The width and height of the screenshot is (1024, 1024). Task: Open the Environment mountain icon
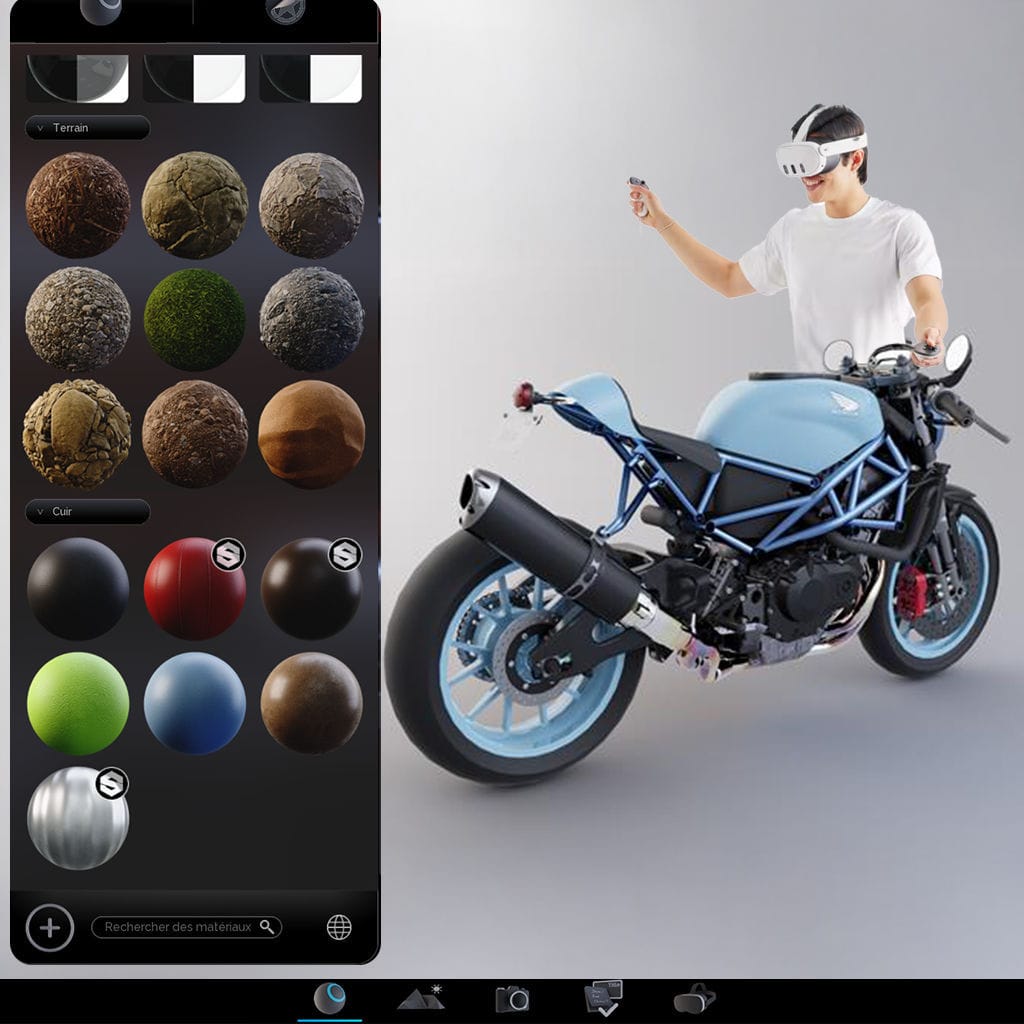coord(420,999)
